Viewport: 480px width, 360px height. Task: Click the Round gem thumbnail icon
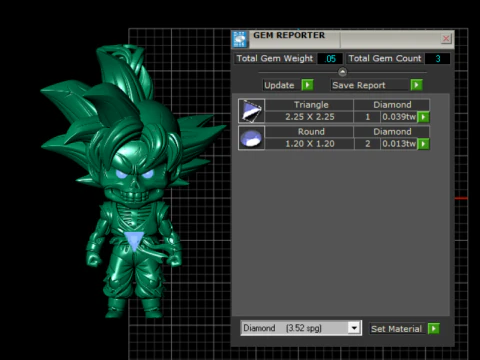tap(252, 138)
